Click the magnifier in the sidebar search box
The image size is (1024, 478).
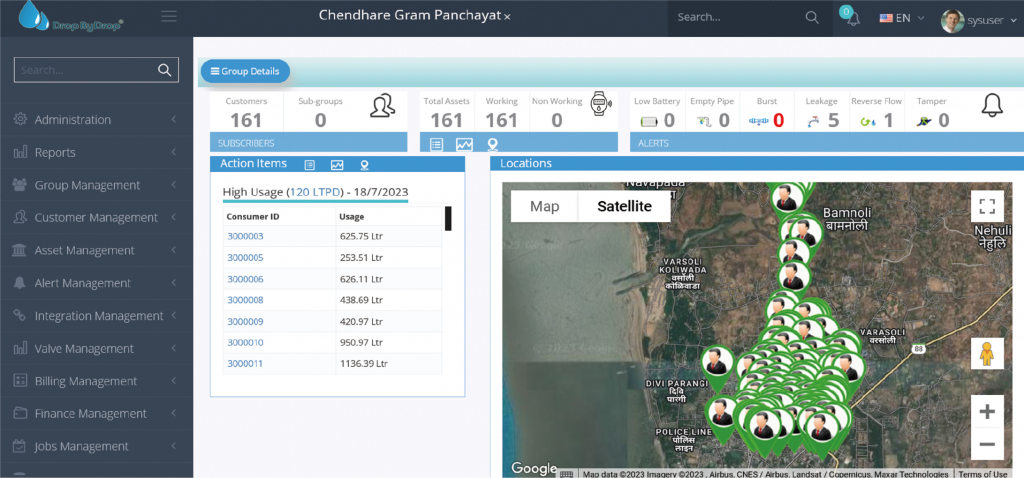pyautogui.click(x=165, y=70)
